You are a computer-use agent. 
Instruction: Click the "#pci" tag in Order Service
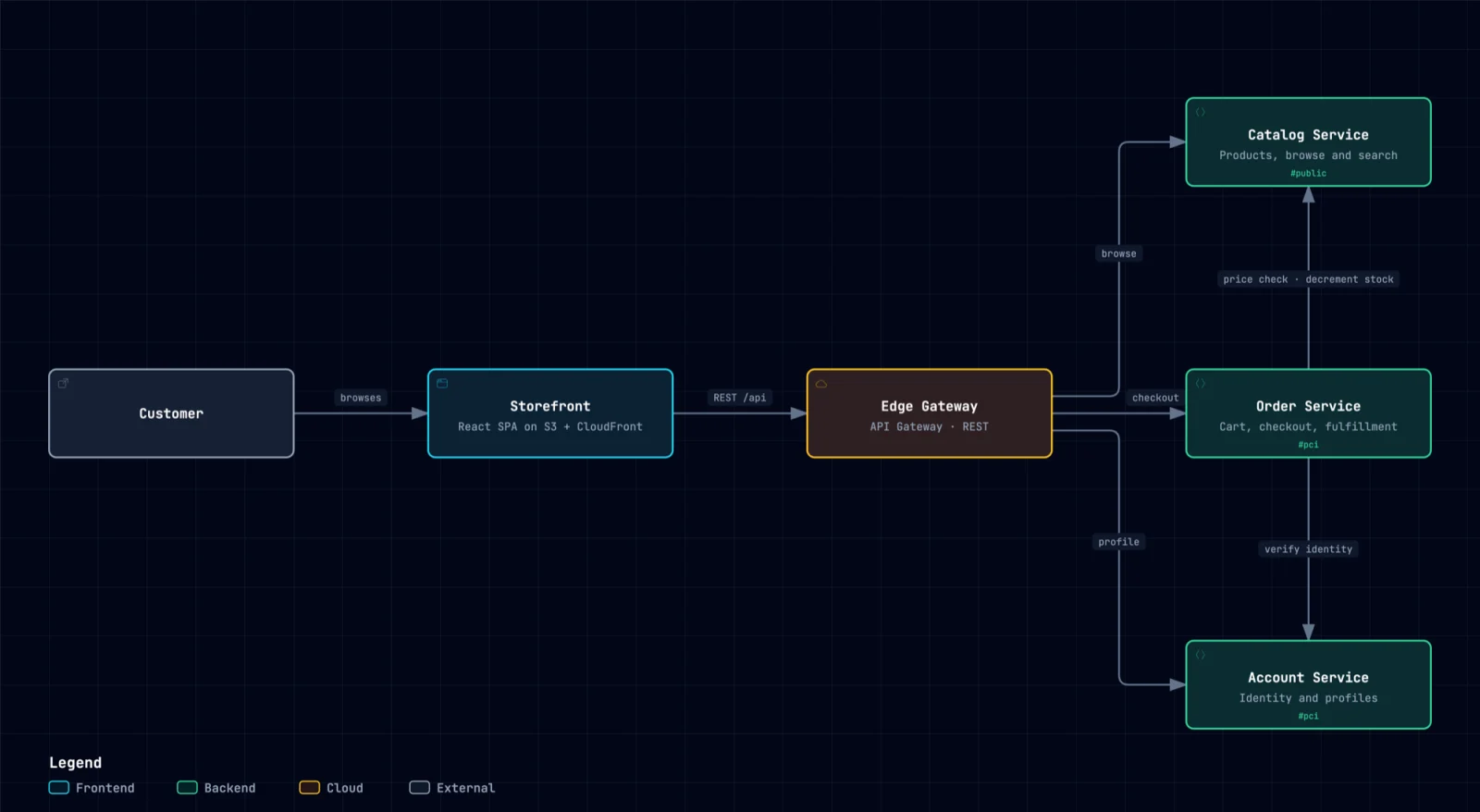(x=1309, y=445)
